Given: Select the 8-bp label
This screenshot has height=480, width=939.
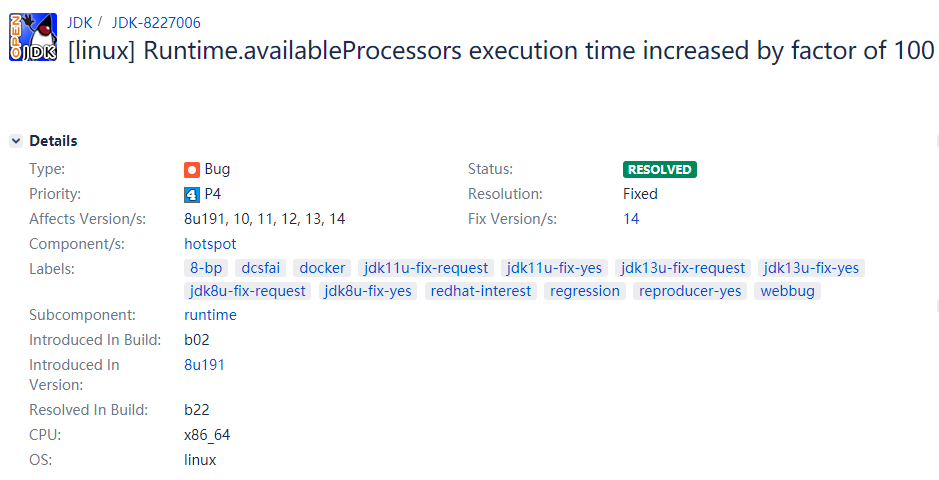Looking at the screenshot, I should coord(206,268).
